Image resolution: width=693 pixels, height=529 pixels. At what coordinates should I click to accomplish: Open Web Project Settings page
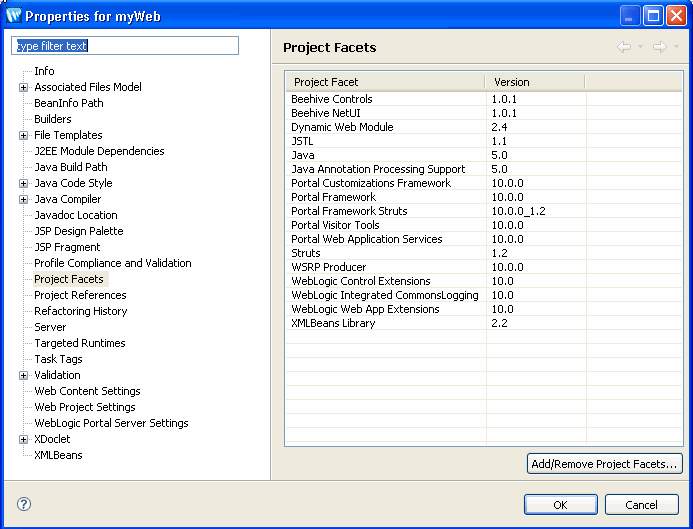point(85,407)
